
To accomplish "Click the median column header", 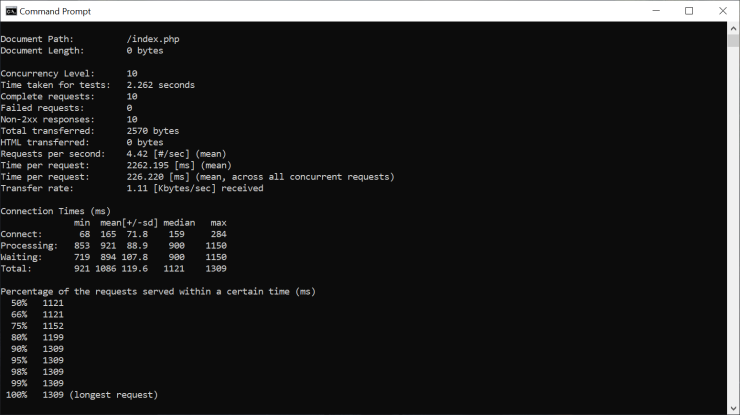I will pos(179,223).
